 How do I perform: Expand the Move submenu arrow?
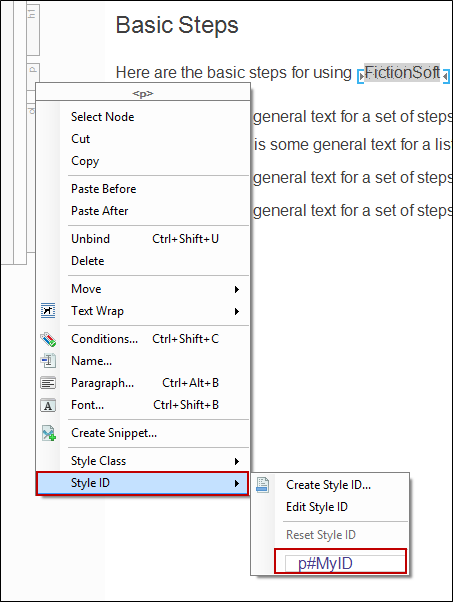[x=237, y=289]
